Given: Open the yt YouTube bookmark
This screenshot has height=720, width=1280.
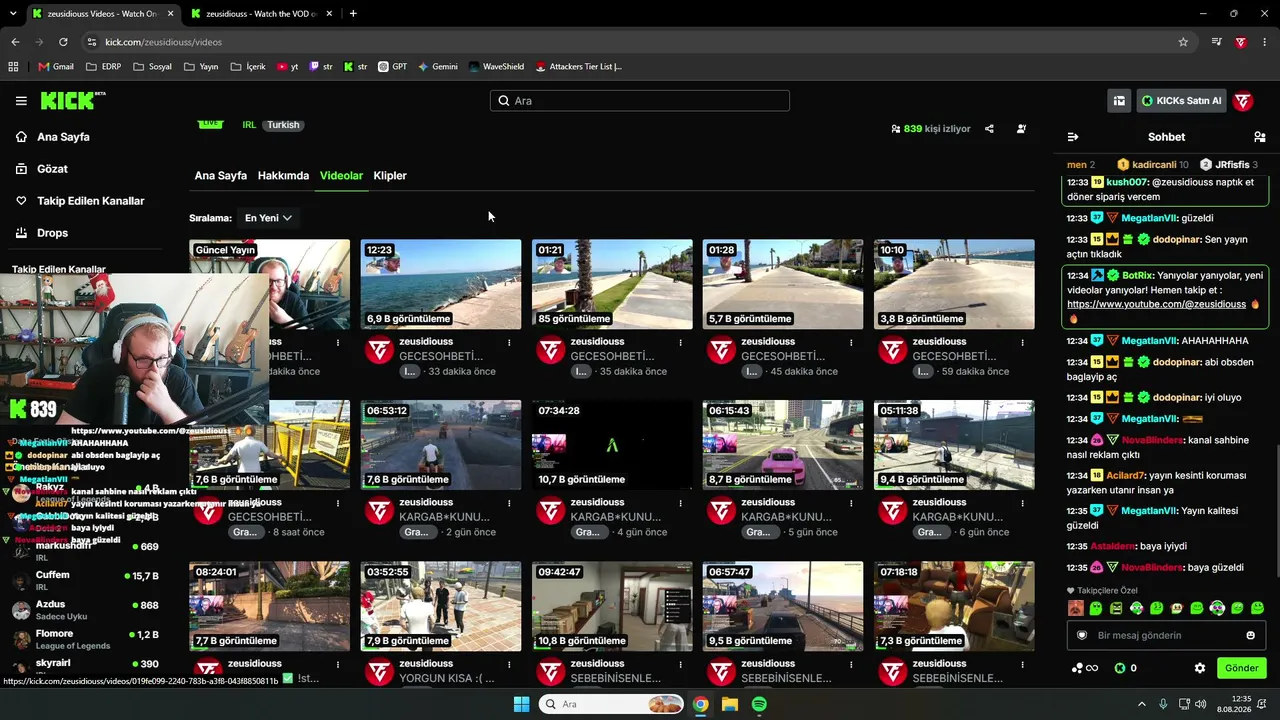Looking at the screenshot, I should pyautogui.click(x=287, y=67).
